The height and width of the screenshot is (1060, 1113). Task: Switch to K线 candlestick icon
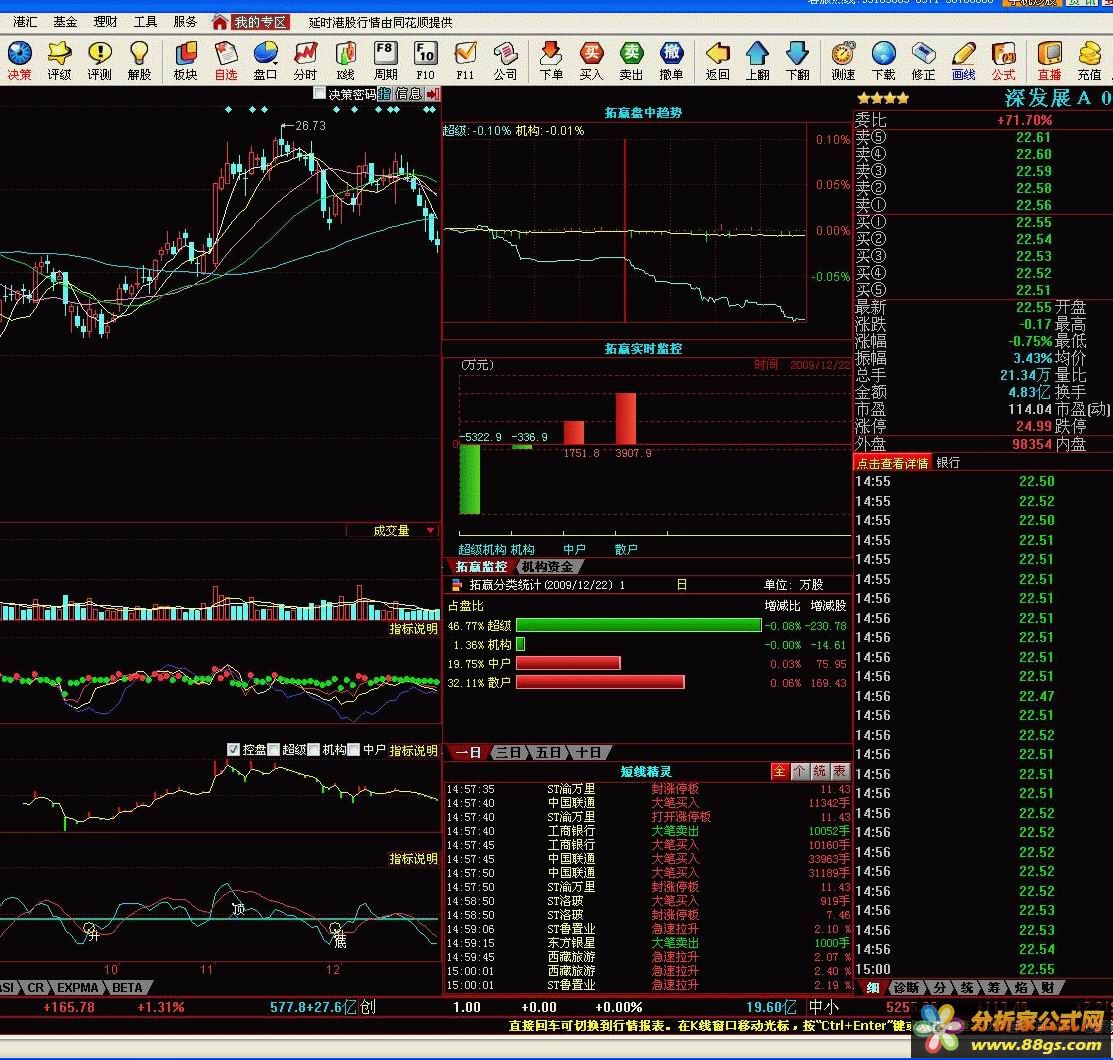tap(346, 60)
